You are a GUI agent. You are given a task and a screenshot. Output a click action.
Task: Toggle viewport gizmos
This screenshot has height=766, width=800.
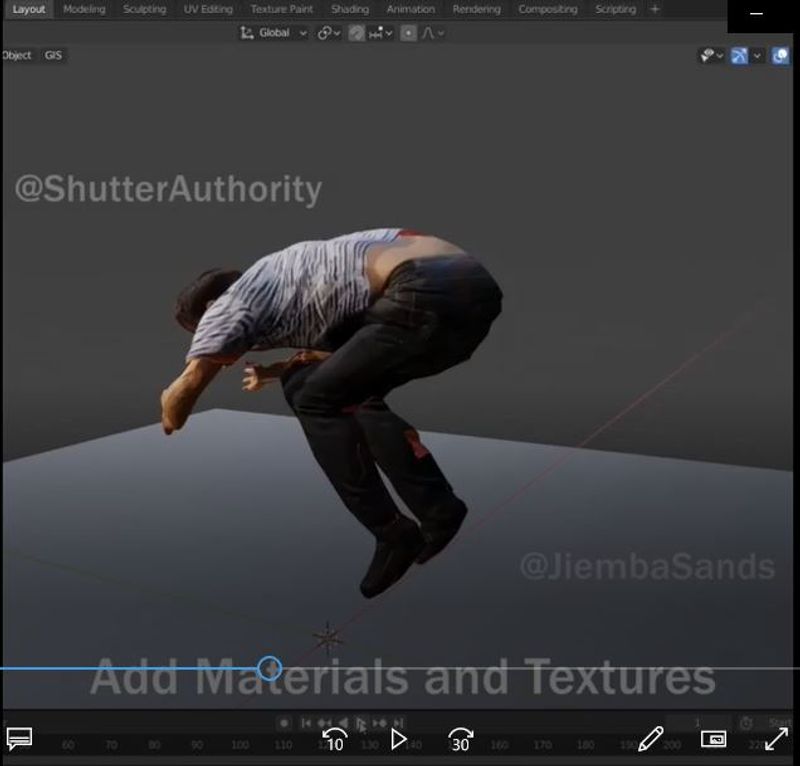[739, 56]
